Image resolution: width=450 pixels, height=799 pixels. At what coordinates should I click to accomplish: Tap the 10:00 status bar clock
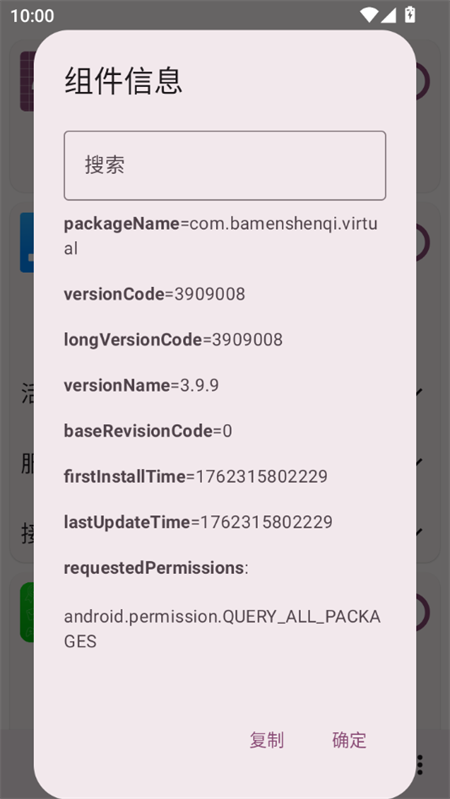pos(32,15)
